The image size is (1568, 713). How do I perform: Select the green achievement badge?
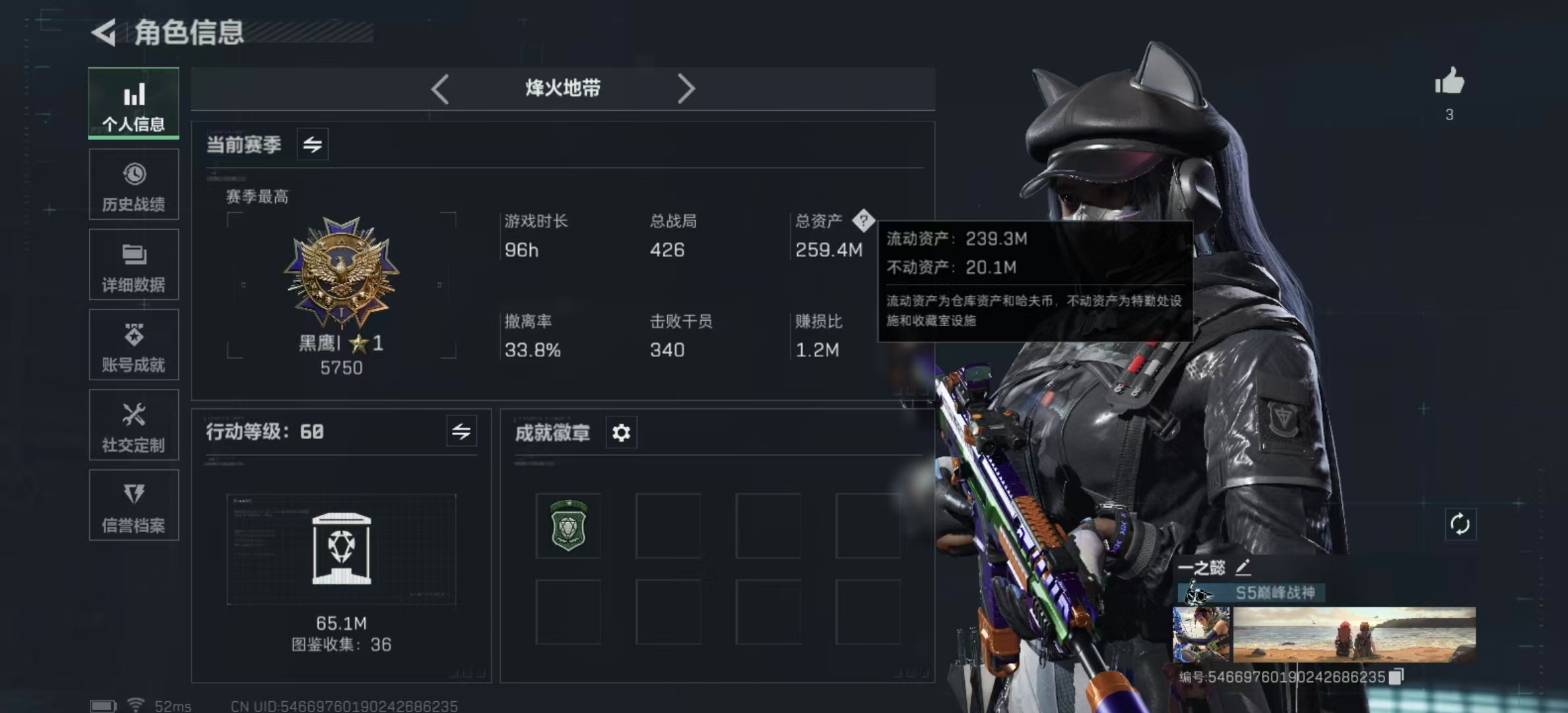coord(568,526)
